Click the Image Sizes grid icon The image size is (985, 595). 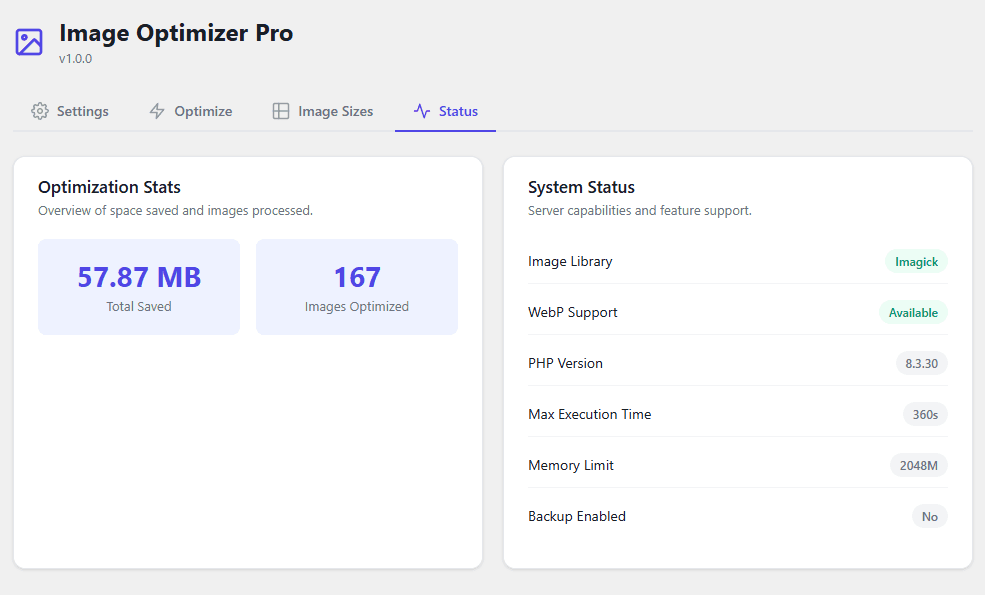281,111
